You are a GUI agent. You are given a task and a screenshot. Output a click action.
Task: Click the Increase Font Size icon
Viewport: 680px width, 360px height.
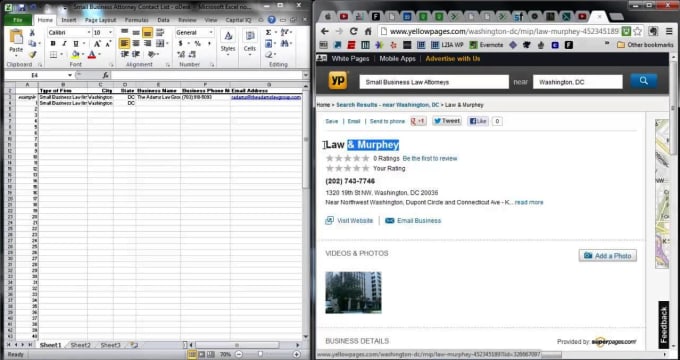tap(97, 44)
